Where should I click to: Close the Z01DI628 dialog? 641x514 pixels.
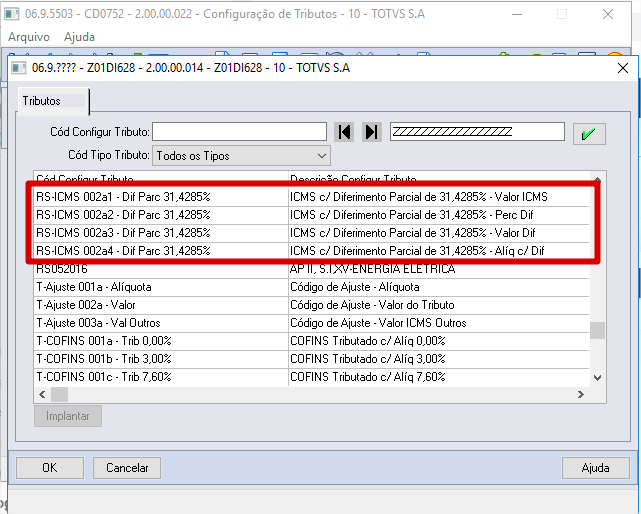(x=623, y=68)
